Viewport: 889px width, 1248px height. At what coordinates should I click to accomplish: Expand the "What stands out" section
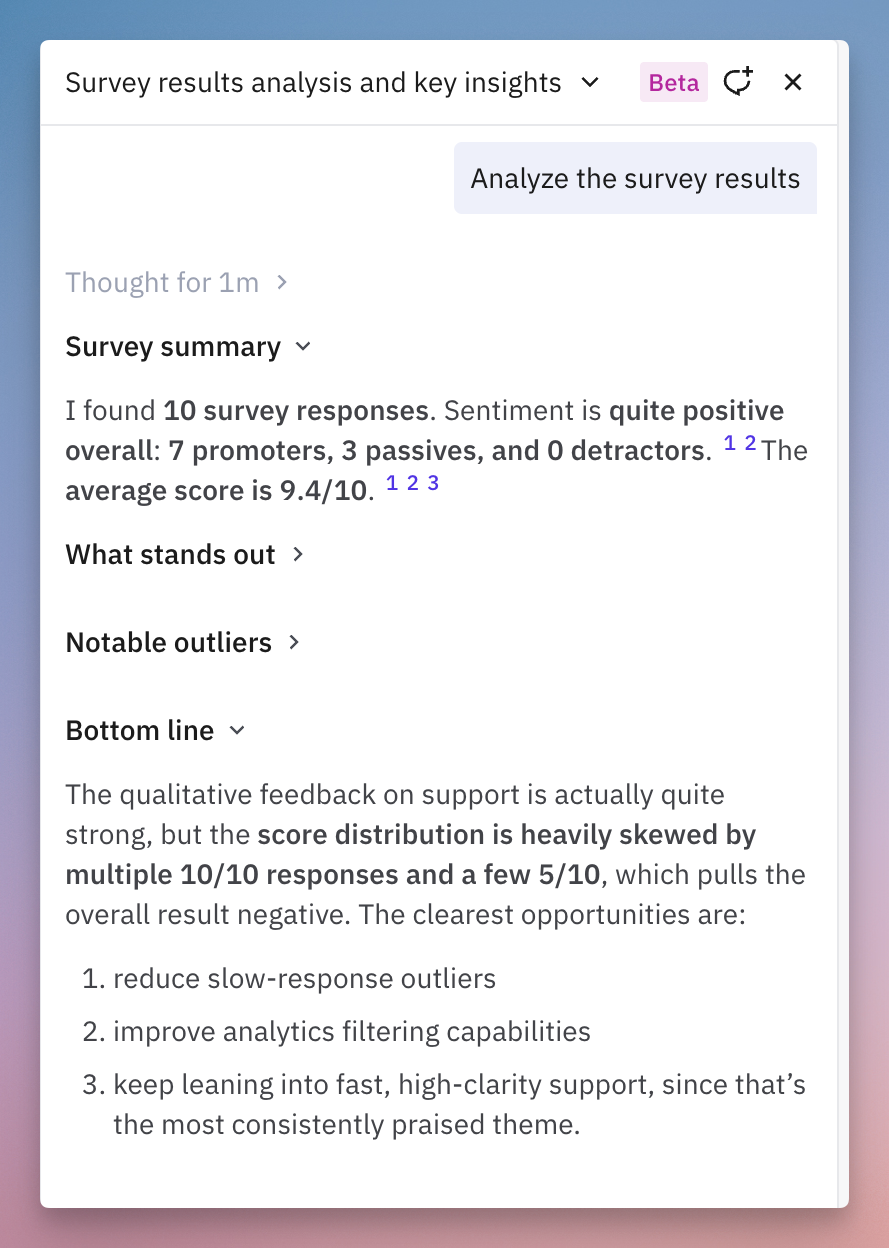click(x=185, y=554)
